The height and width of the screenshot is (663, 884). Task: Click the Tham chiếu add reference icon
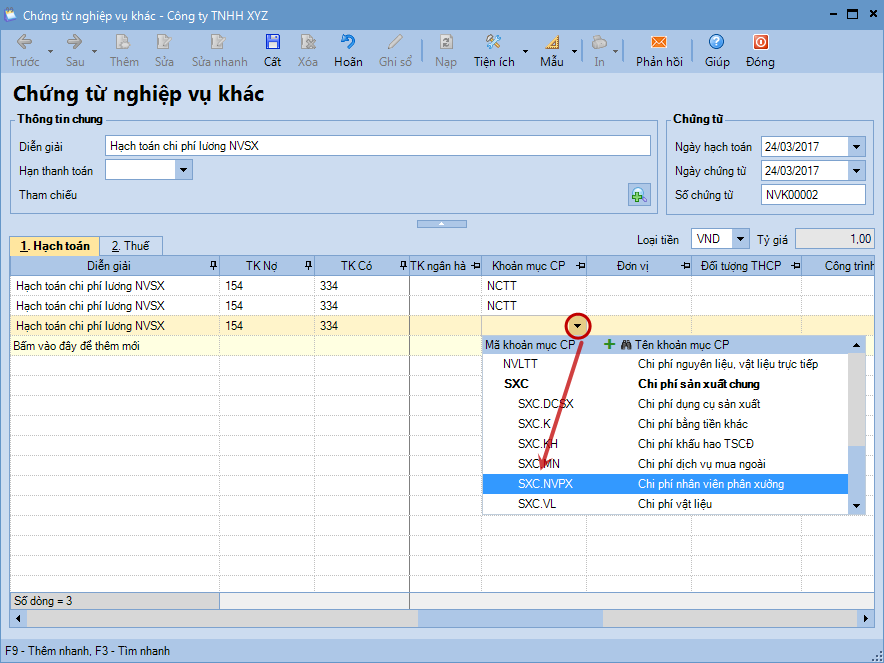(x=639, y=195)
